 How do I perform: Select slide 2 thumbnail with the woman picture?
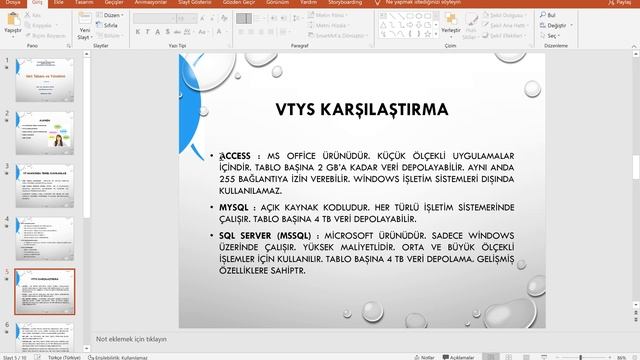[45, 133]
